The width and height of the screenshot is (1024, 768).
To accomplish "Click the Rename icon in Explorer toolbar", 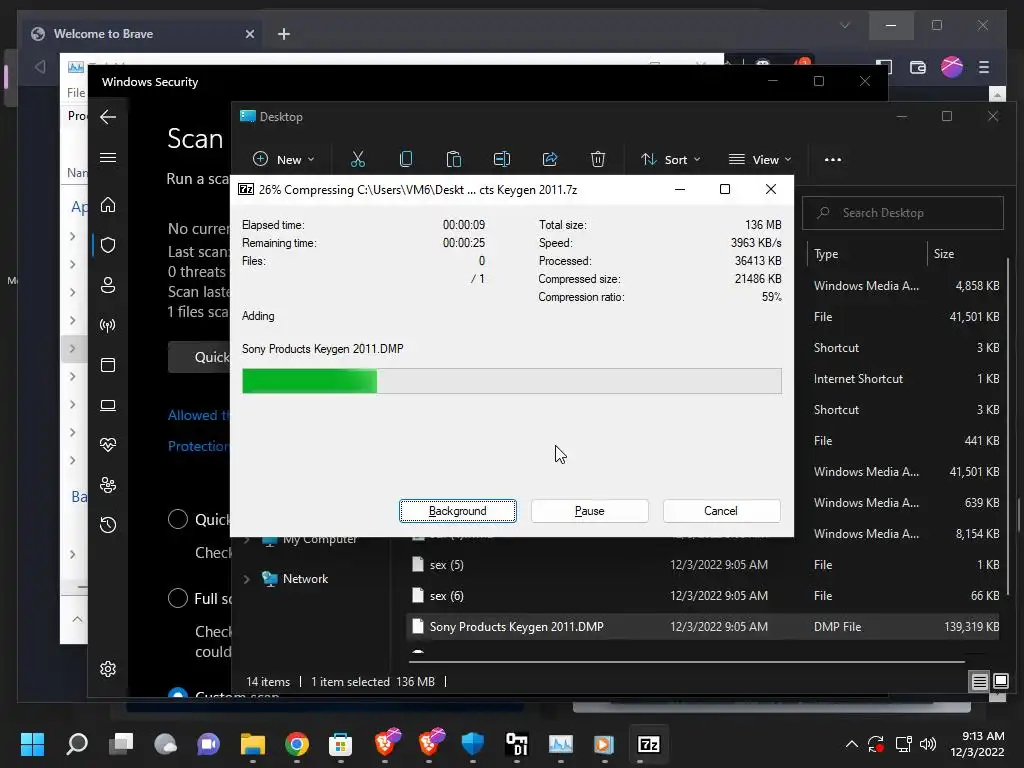I will [x=502, y=159].
